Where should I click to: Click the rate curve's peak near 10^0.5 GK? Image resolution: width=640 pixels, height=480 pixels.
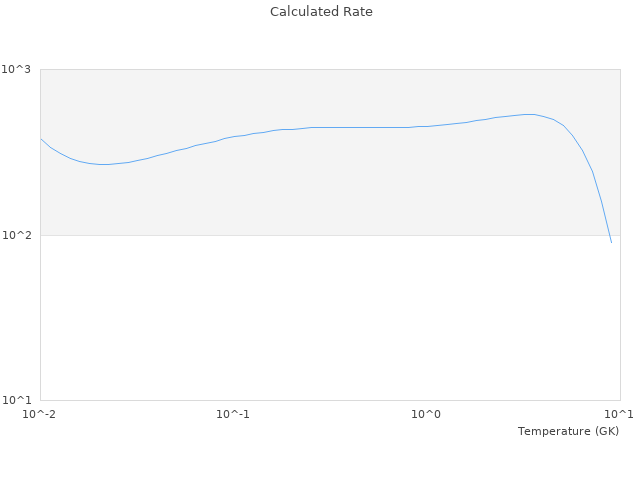529,114
